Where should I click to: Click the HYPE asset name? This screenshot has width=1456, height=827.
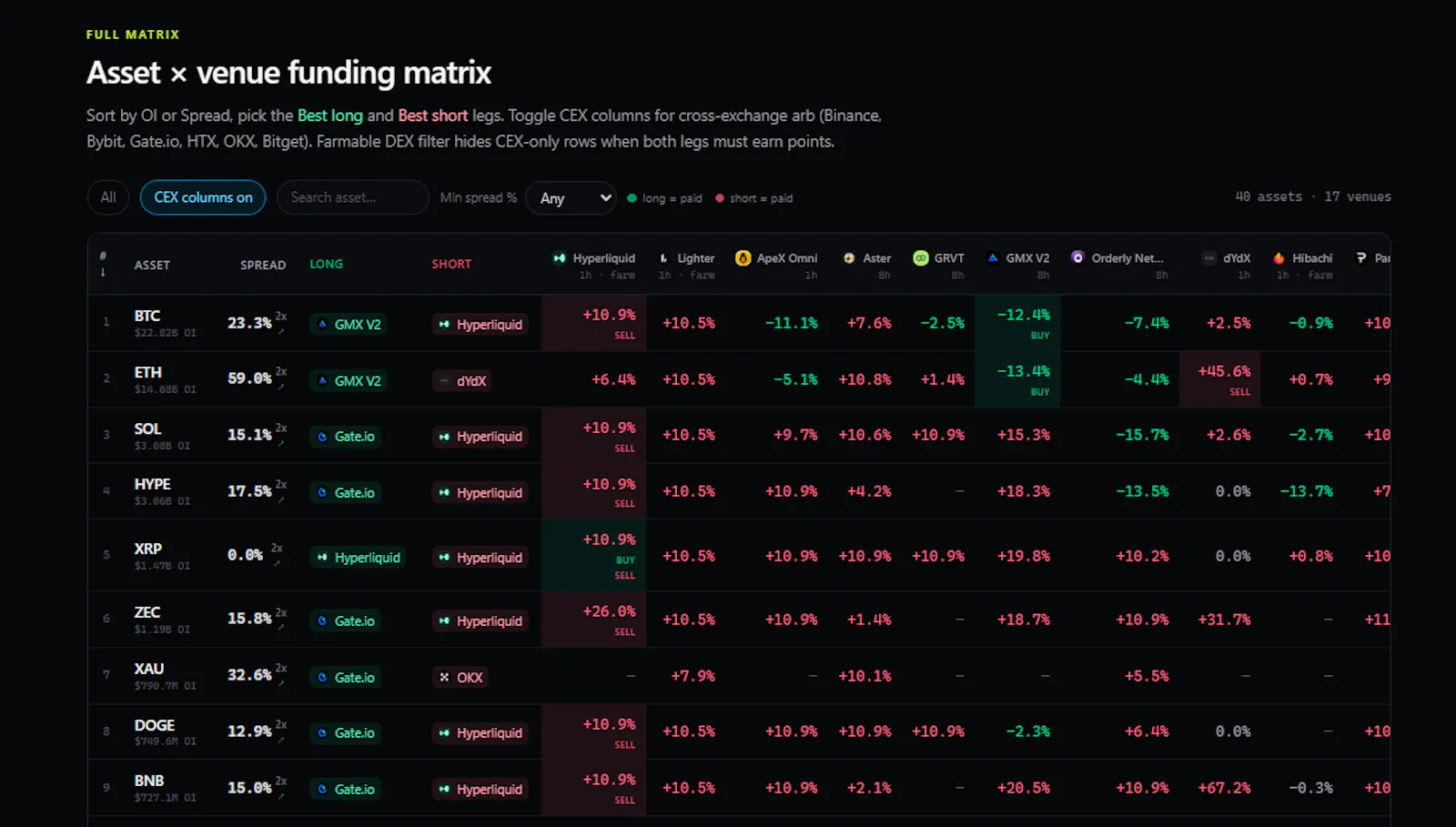pyautogui.click(x=152, y=484)
